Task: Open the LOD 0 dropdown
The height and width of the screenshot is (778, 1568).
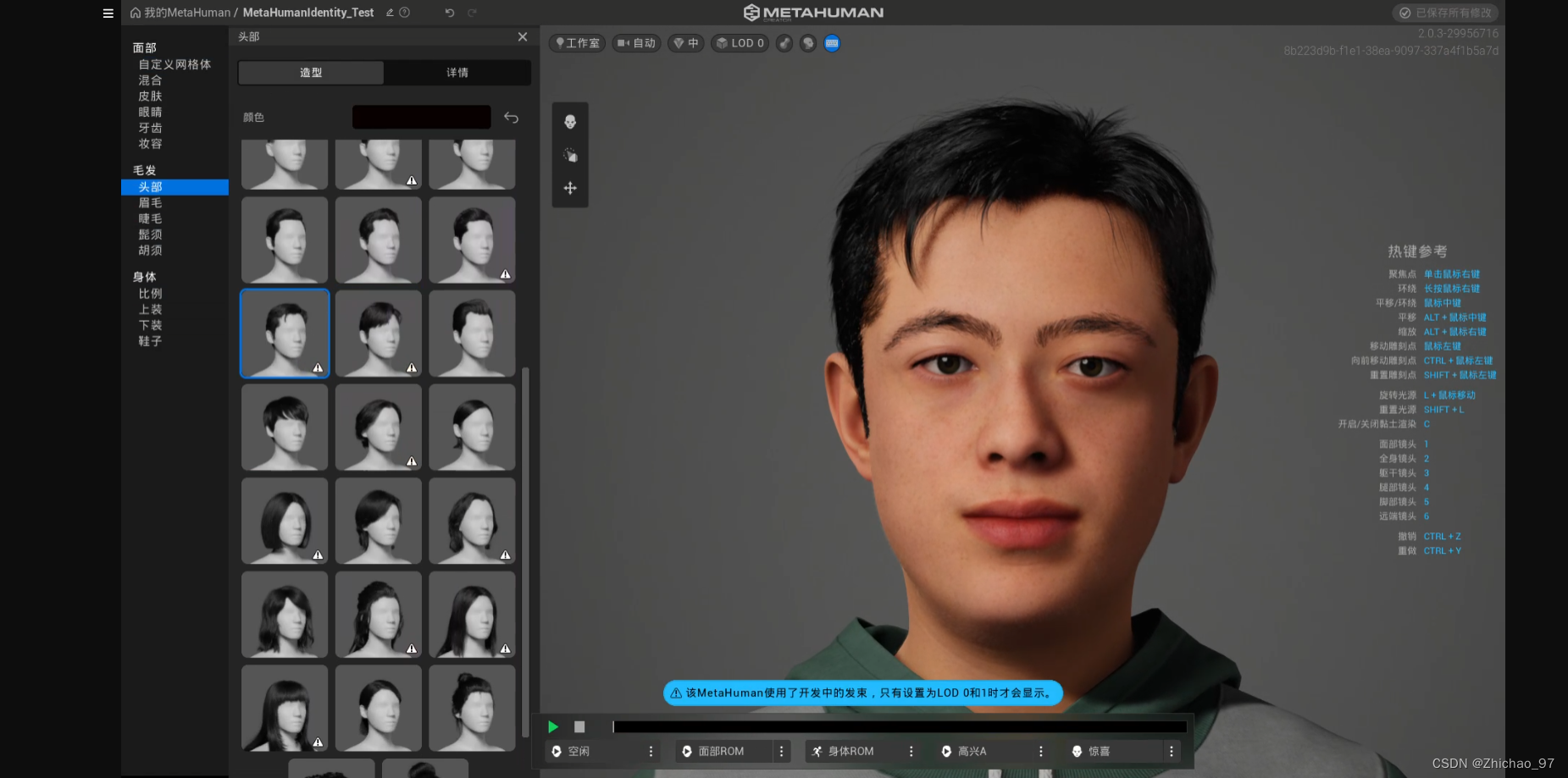Action: pyautogui.click(x=740, y=43)
